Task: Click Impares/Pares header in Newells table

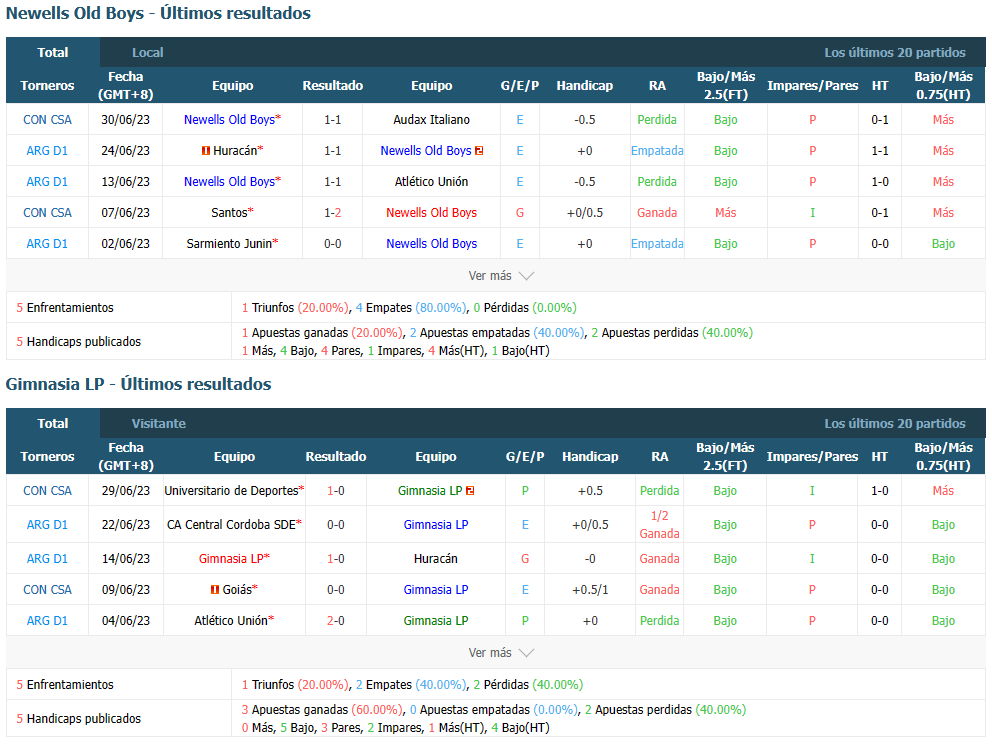Action: (x=812, y=85)
